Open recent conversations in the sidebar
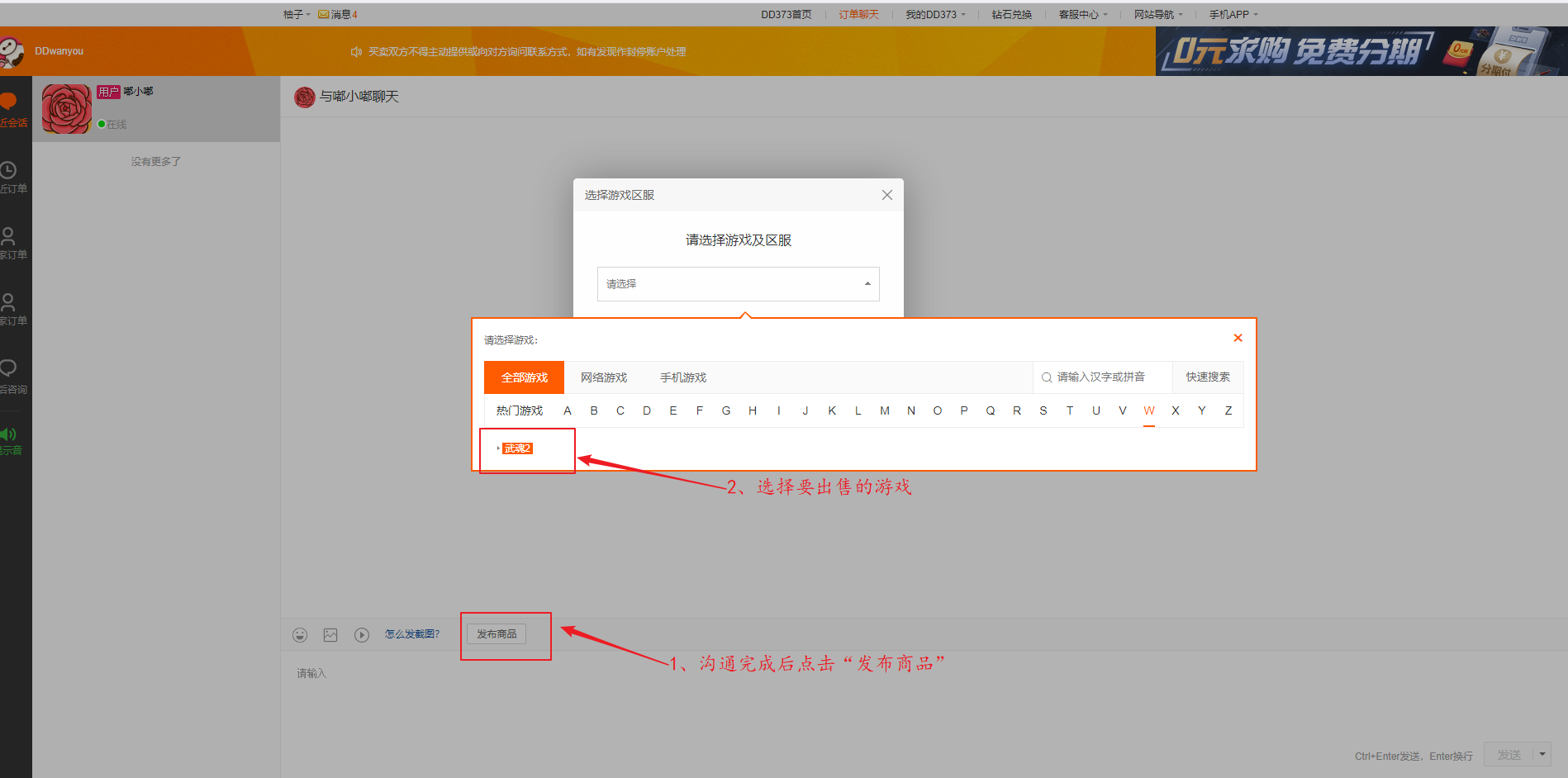Image resolution: width=1568 pixels, height=778 pixels. pos(13,110)
